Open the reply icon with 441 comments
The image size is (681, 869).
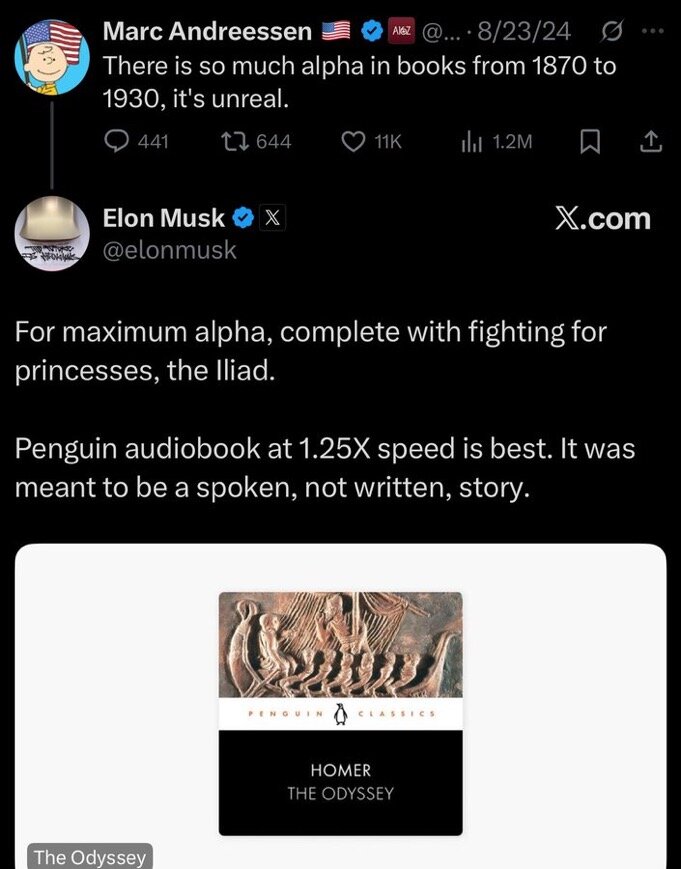(x=118, y=142)
